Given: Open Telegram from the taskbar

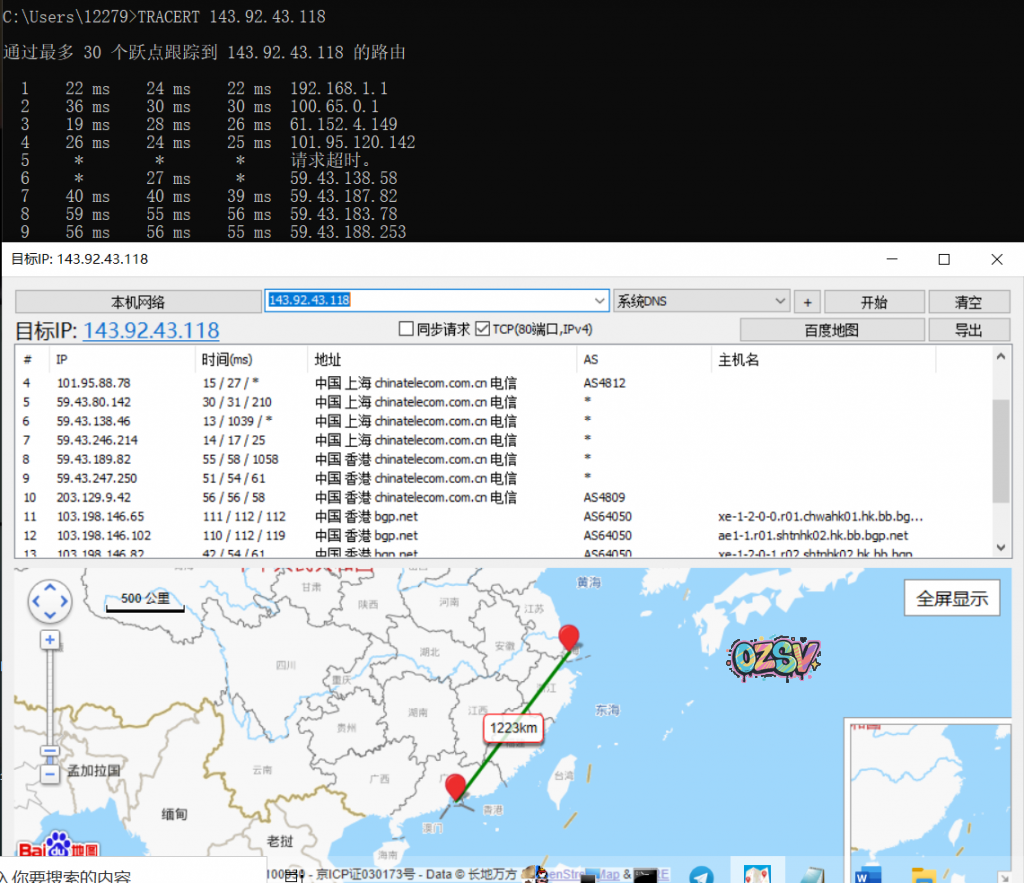Looking at the screenshot, I should pyautogui.click(x=702, y=875).
